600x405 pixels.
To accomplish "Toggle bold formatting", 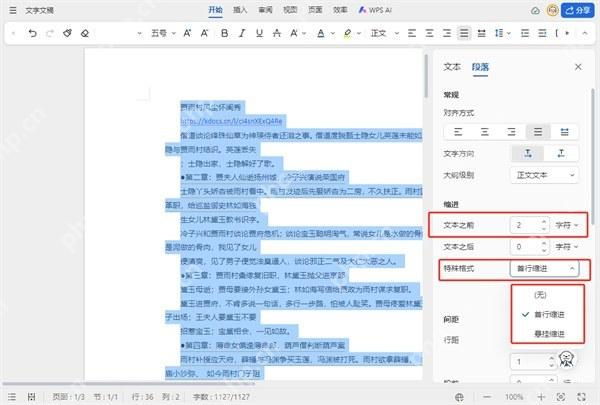I will click(225, 33).
